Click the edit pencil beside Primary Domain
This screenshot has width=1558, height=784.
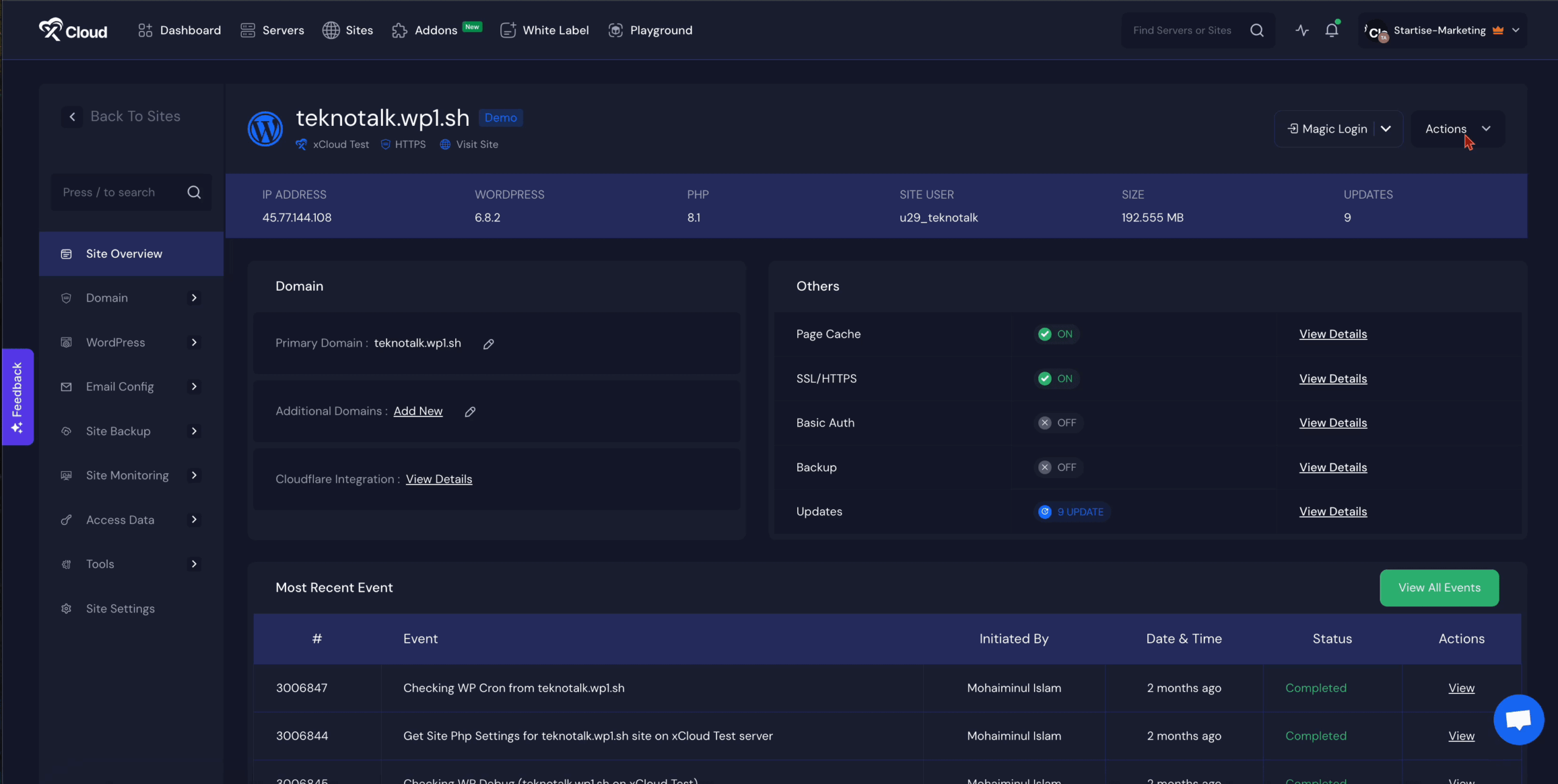pyautogui.click(x=488, y=344)
